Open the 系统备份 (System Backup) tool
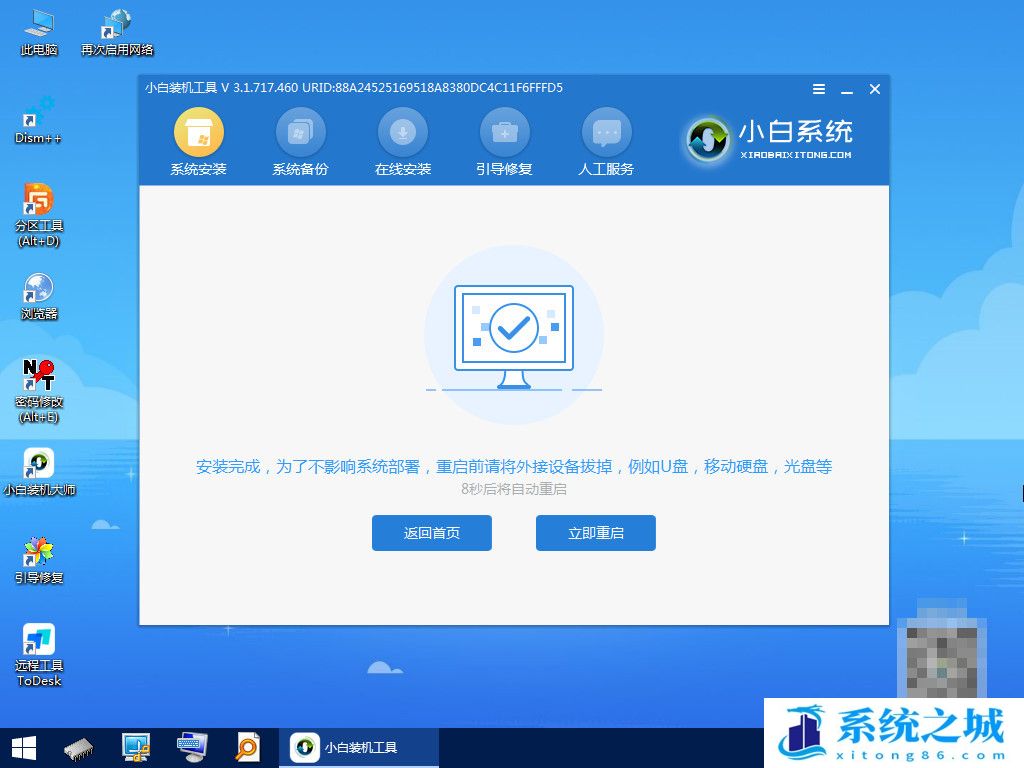The height and width of the screenshot is (768, 1024). pyautogui.click(x=300, y=140)
